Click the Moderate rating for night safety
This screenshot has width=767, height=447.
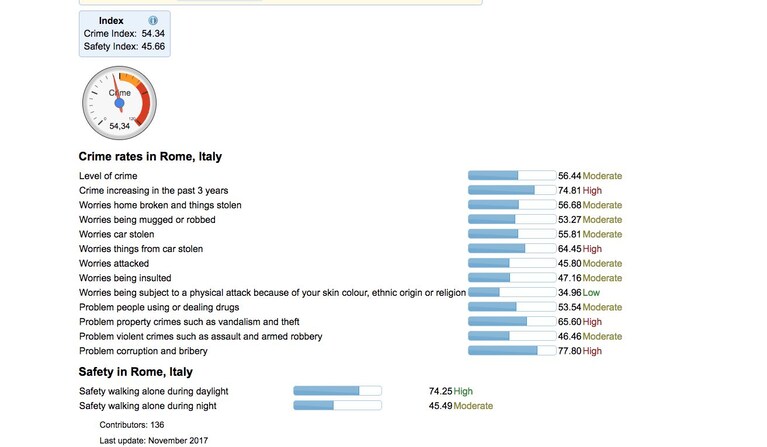473,405
